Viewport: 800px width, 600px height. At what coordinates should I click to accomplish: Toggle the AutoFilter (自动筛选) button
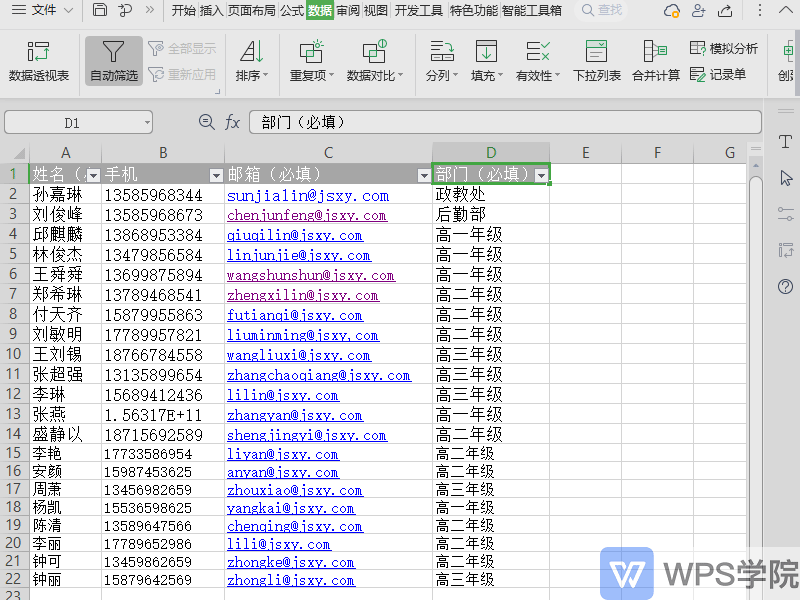click(113, 61)
